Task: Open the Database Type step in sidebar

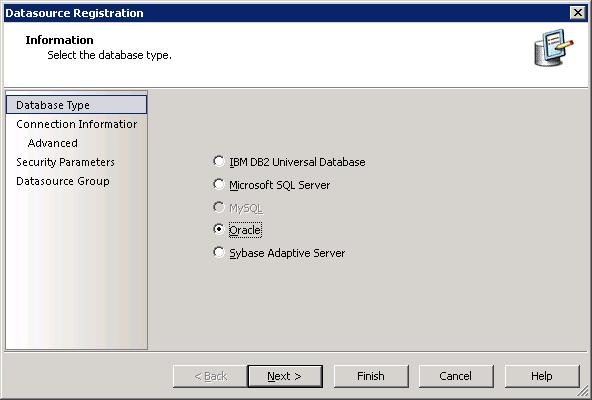Action: point(76,105)
